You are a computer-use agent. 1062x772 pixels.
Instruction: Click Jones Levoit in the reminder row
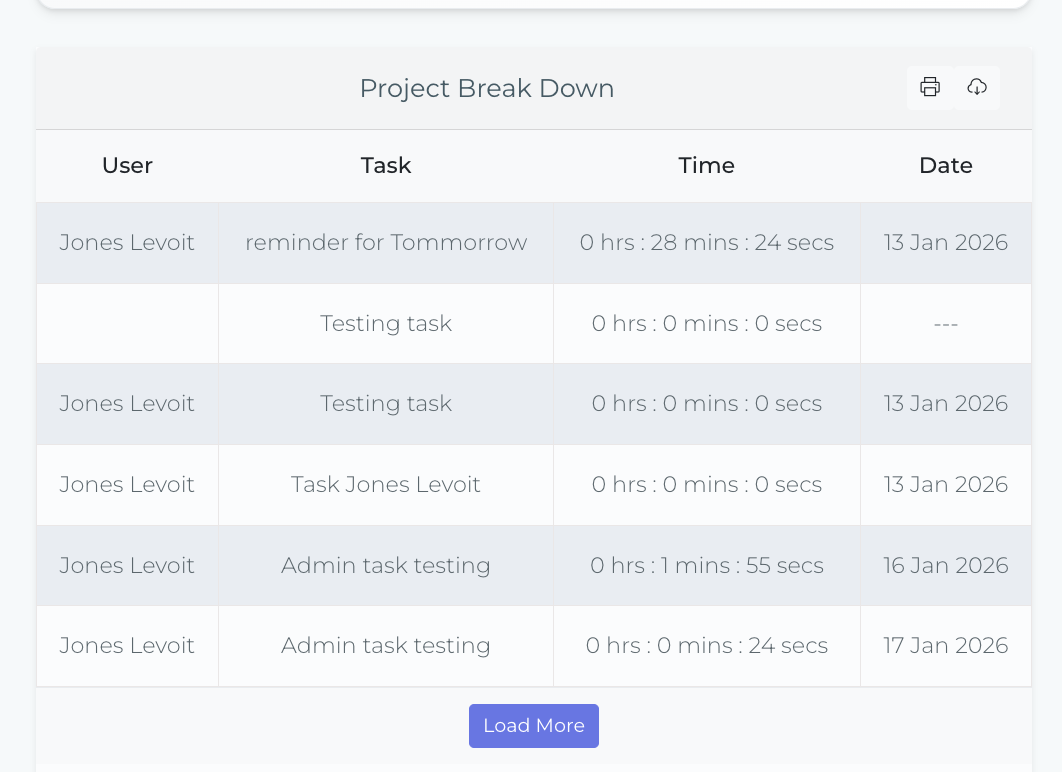coord(127,243)
